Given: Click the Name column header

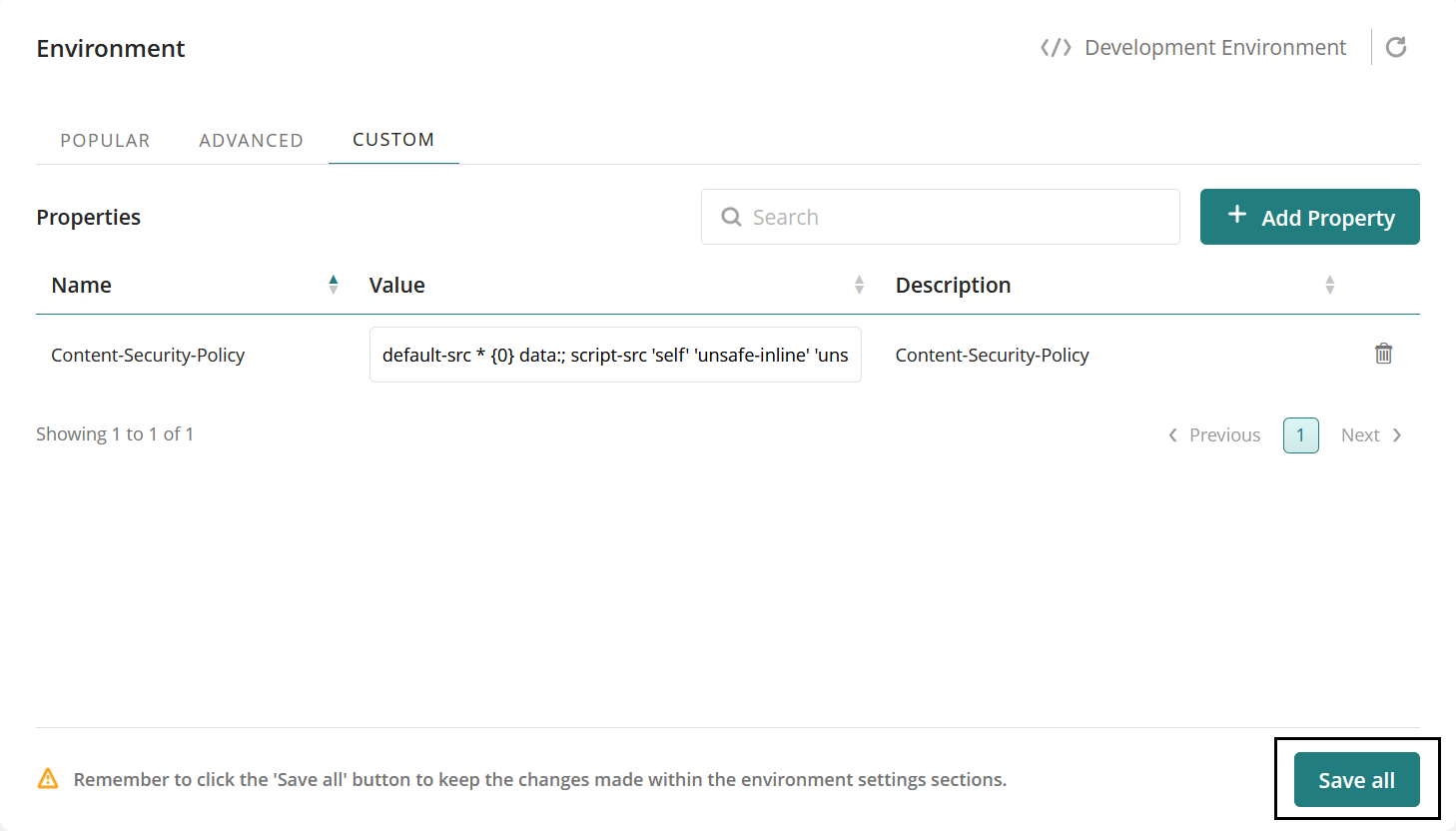Looking at the screenshot, I should [x=81, y=286].
